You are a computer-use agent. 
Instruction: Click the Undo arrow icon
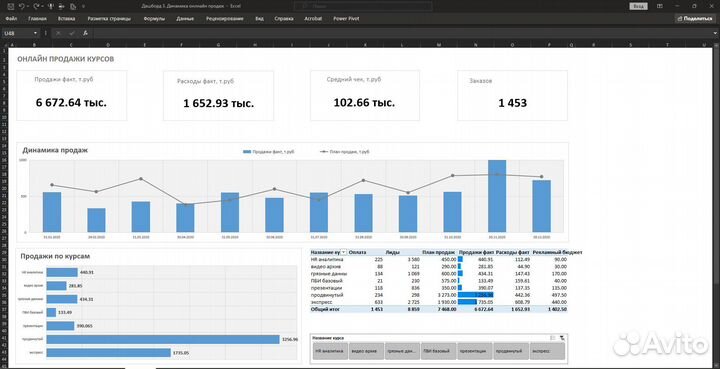click(21, 6)
